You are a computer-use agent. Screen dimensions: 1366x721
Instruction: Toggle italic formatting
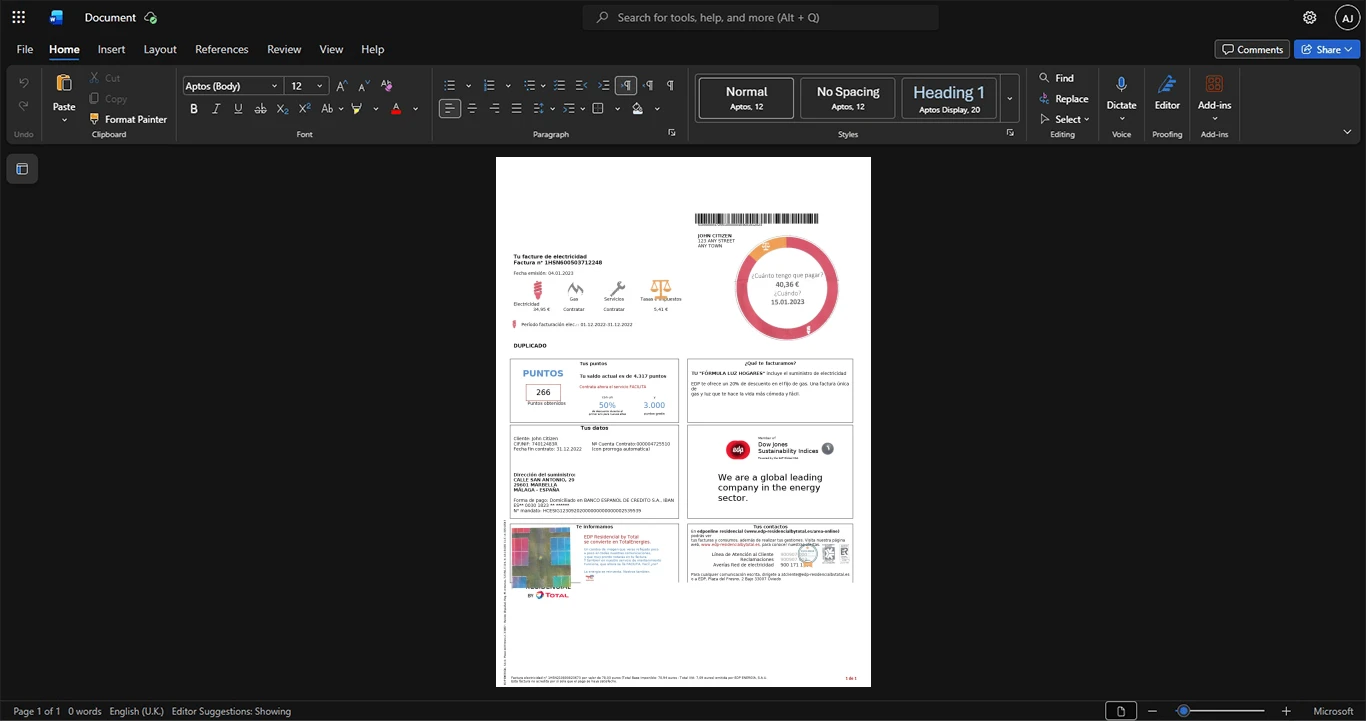(216, 109)
